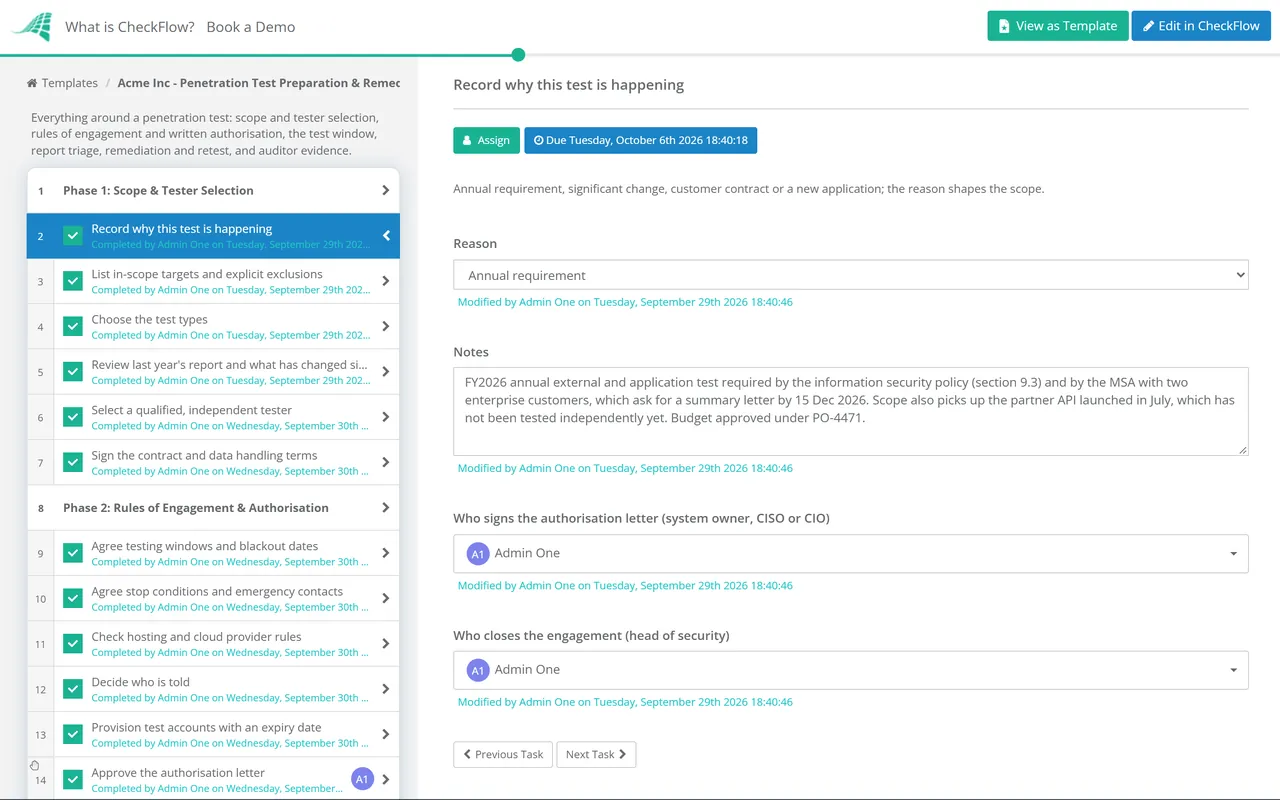Click inside the Notes text area
The image size is (1280, 800).
pos(851,411)
